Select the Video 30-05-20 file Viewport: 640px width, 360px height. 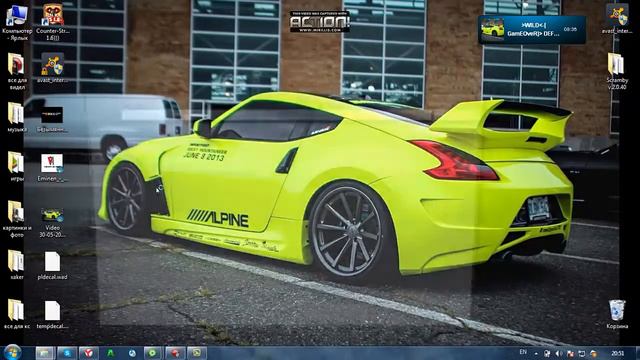52,222
